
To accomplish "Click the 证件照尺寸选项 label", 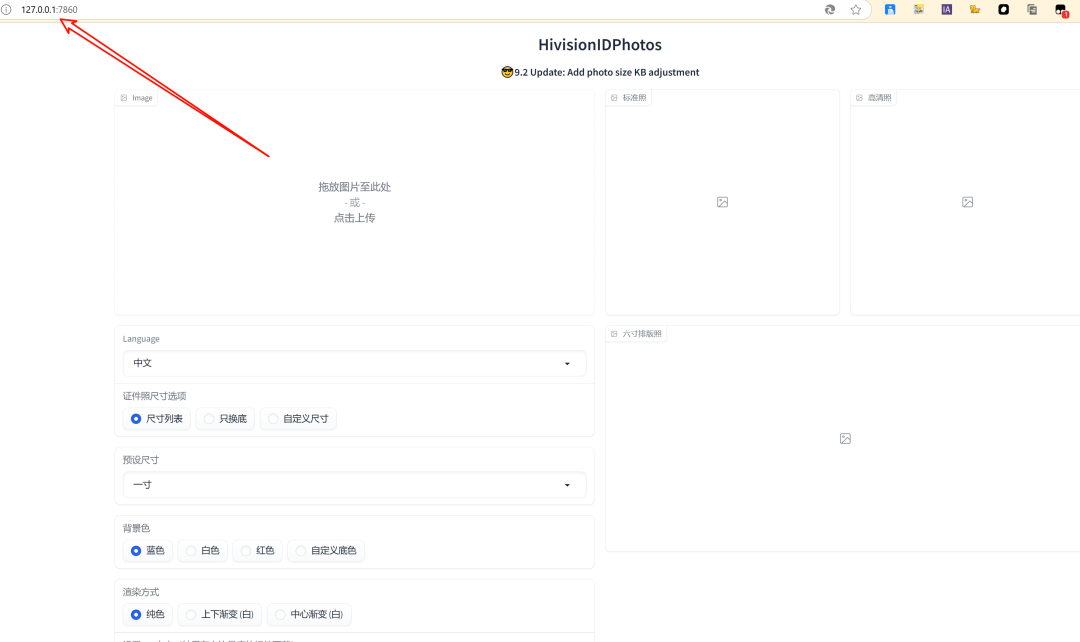I will click(154, 396).
